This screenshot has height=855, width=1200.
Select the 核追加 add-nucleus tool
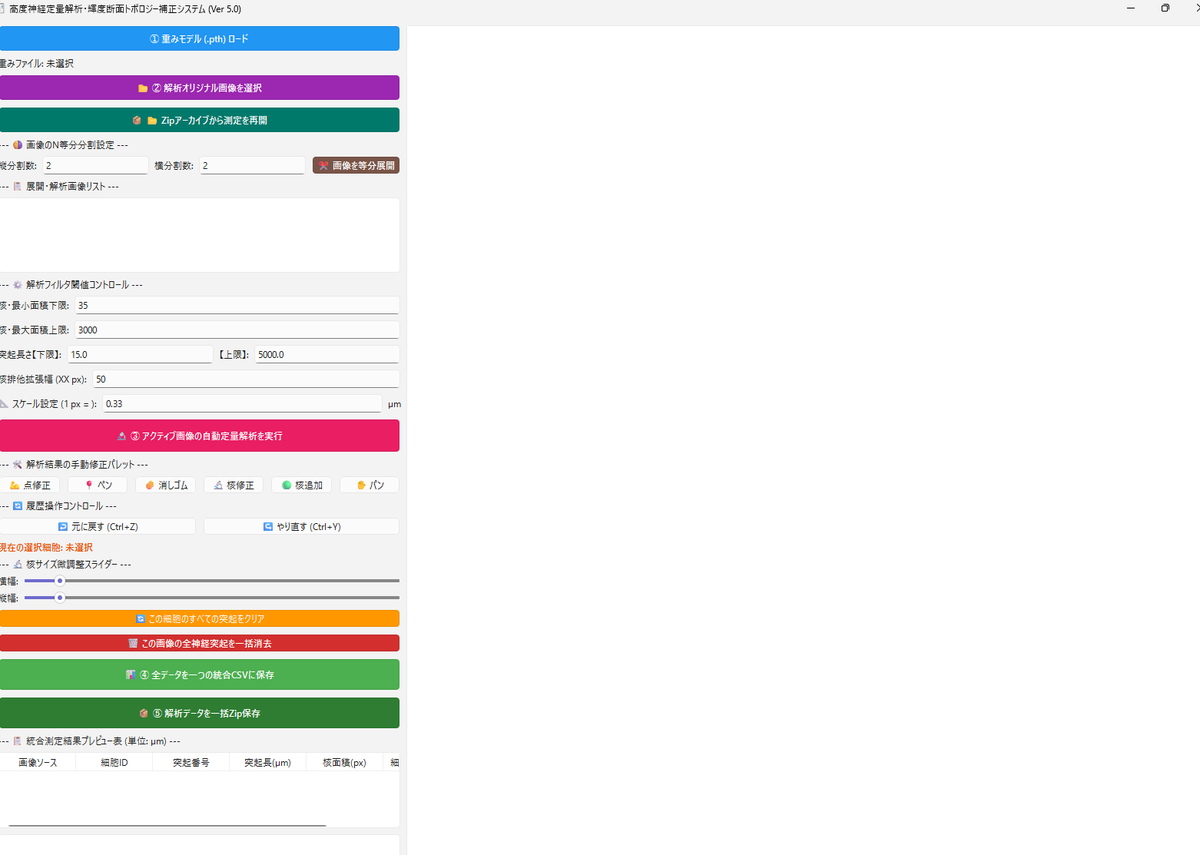pyautogui.click(x=301, y=485)
